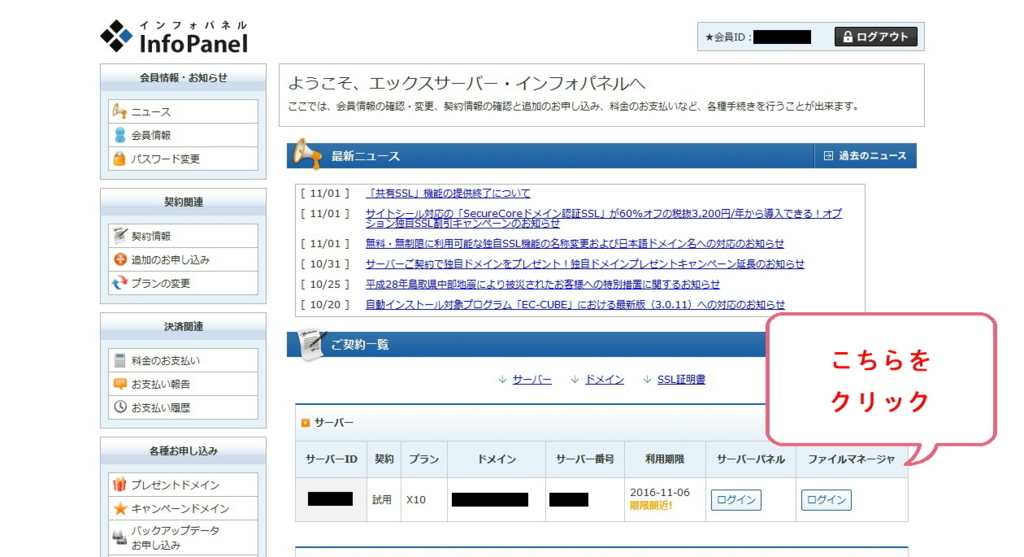Viewport: 1024px width, 557px height.
Task: Click ログイン under サーバーパネル
Action: tap(736, 500)
